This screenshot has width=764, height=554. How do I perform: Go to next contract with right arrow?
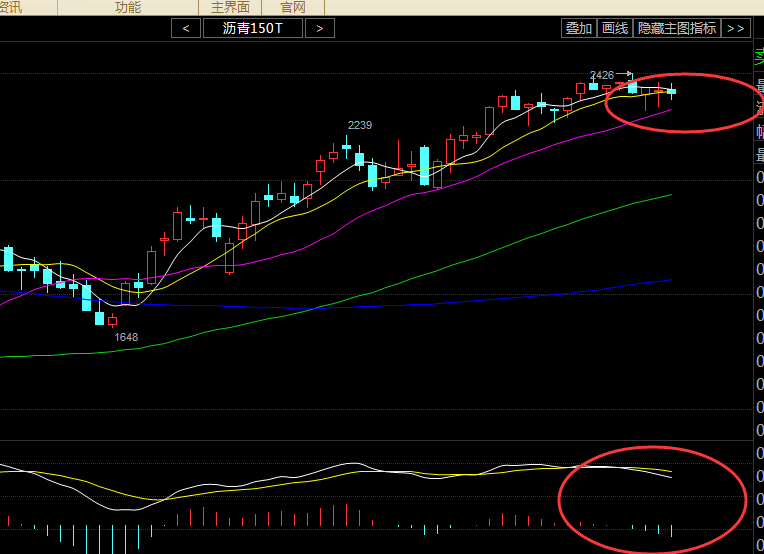(x=319, y=28)
